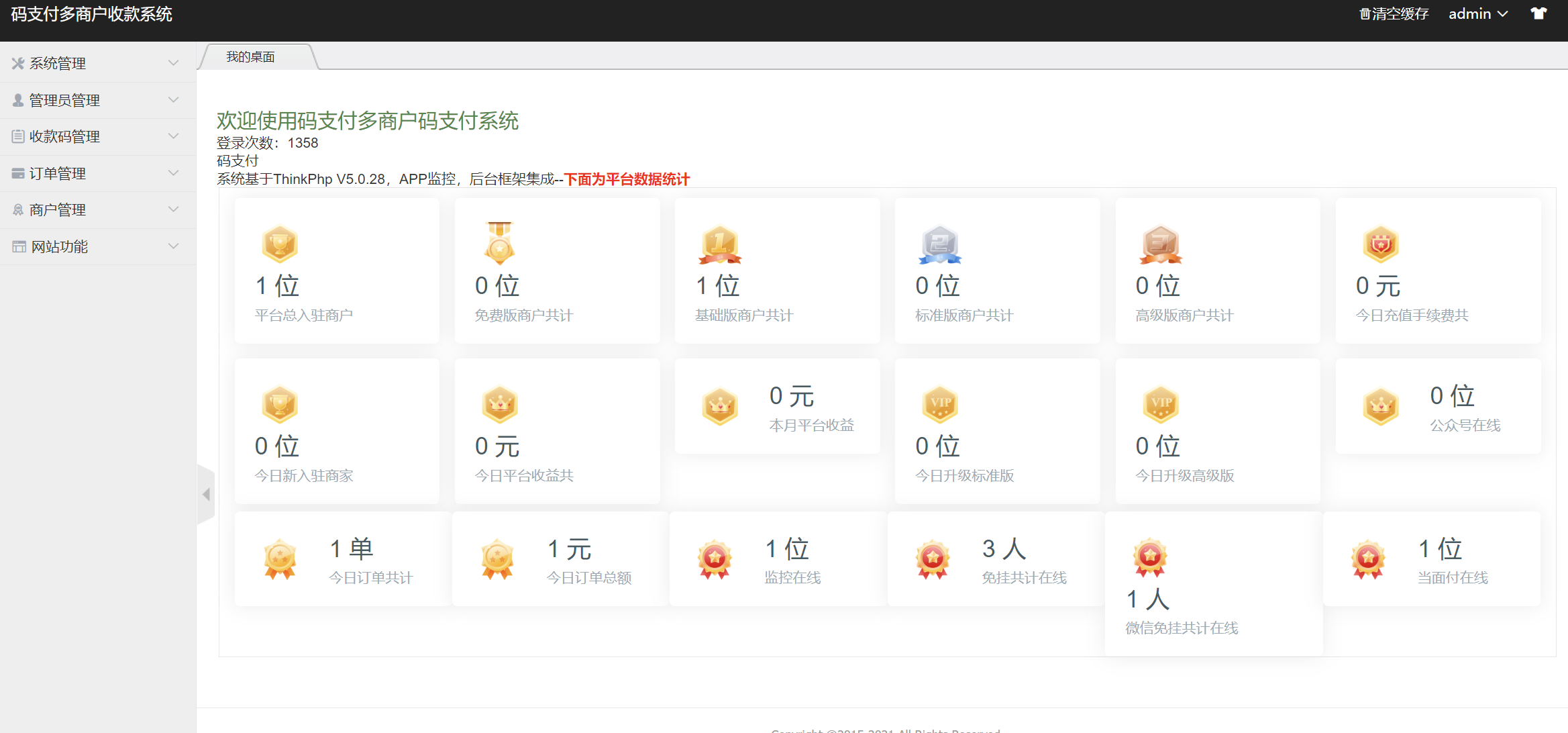
Task: Click the star rosette icon beside 今日订单共计
Action: coord(280,558)
